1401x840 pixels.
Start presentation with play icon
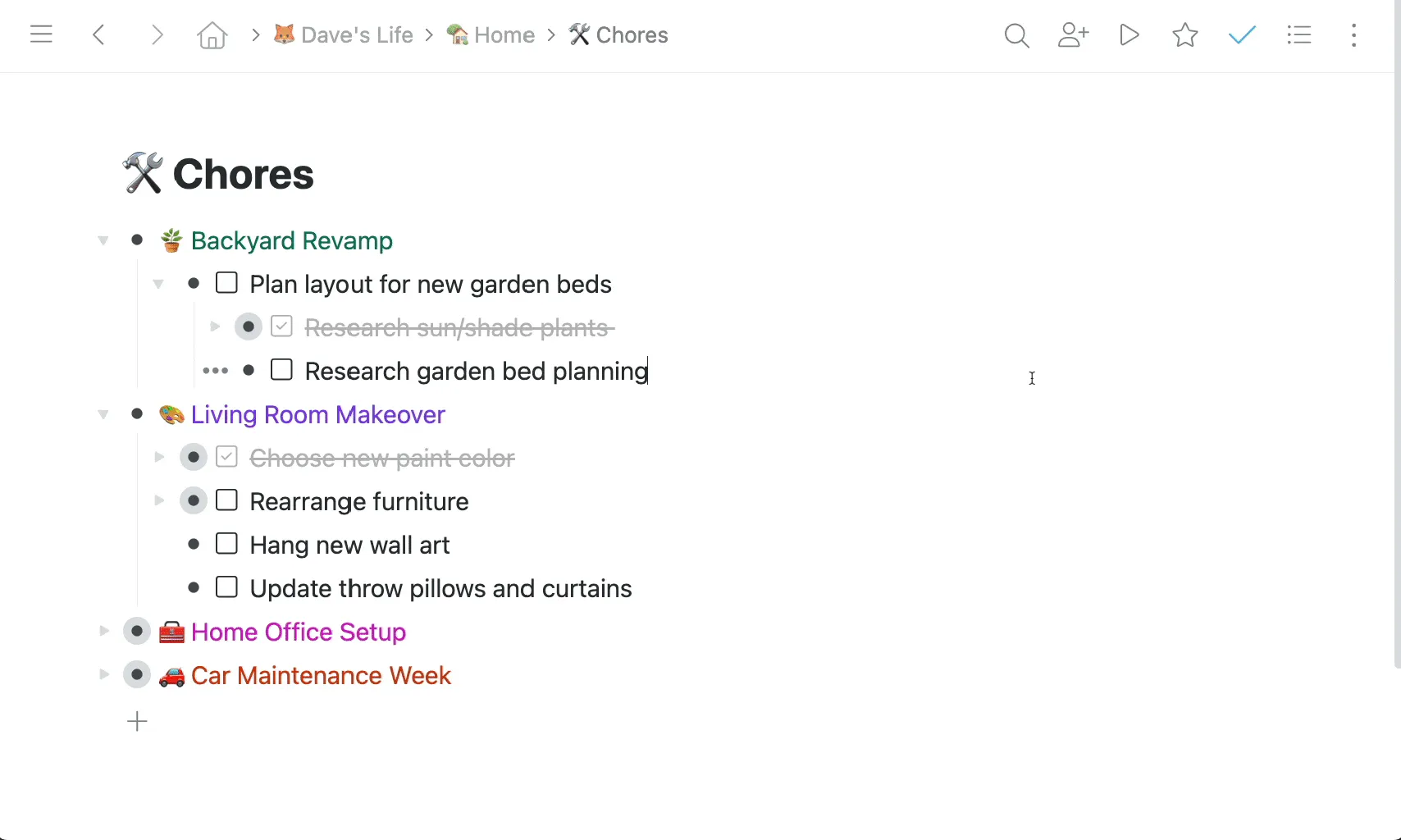(x=1129, y=34)
